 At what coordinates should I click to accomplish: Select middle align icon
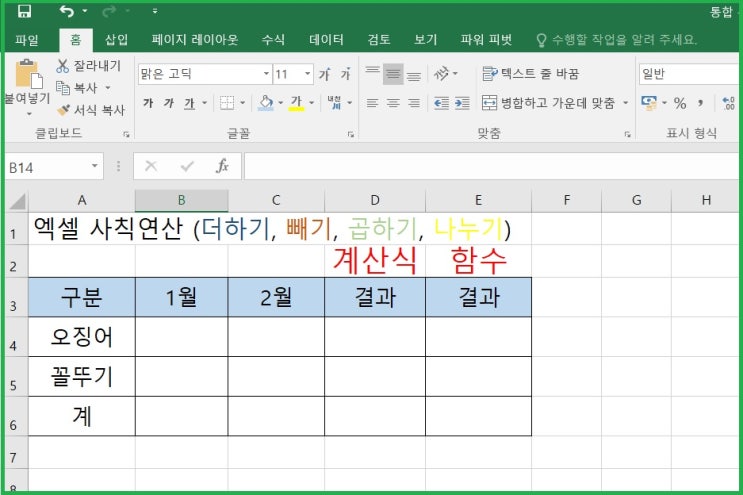click(393, 73)
